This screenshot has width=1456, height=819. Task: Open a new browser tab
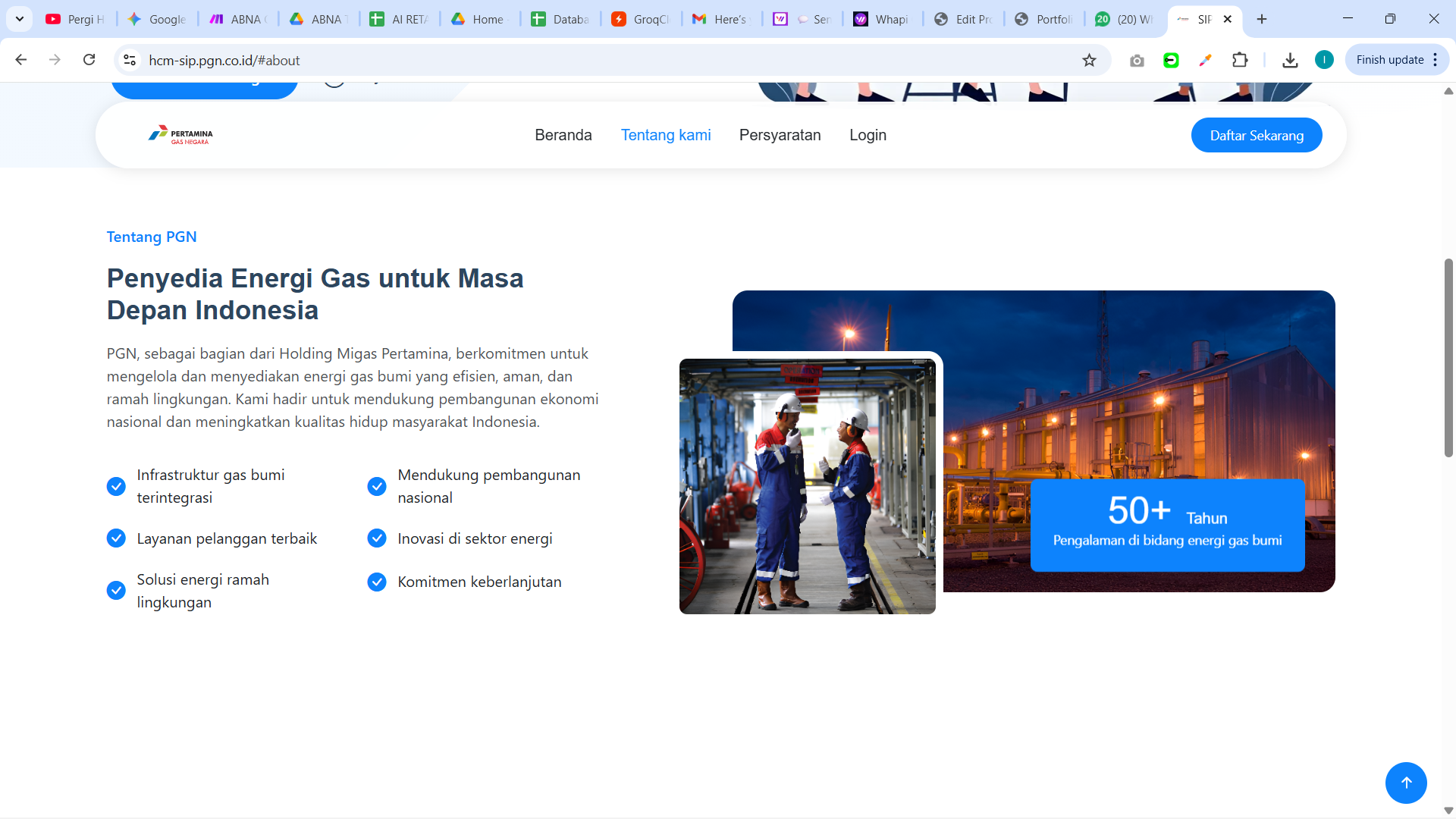1262,19
